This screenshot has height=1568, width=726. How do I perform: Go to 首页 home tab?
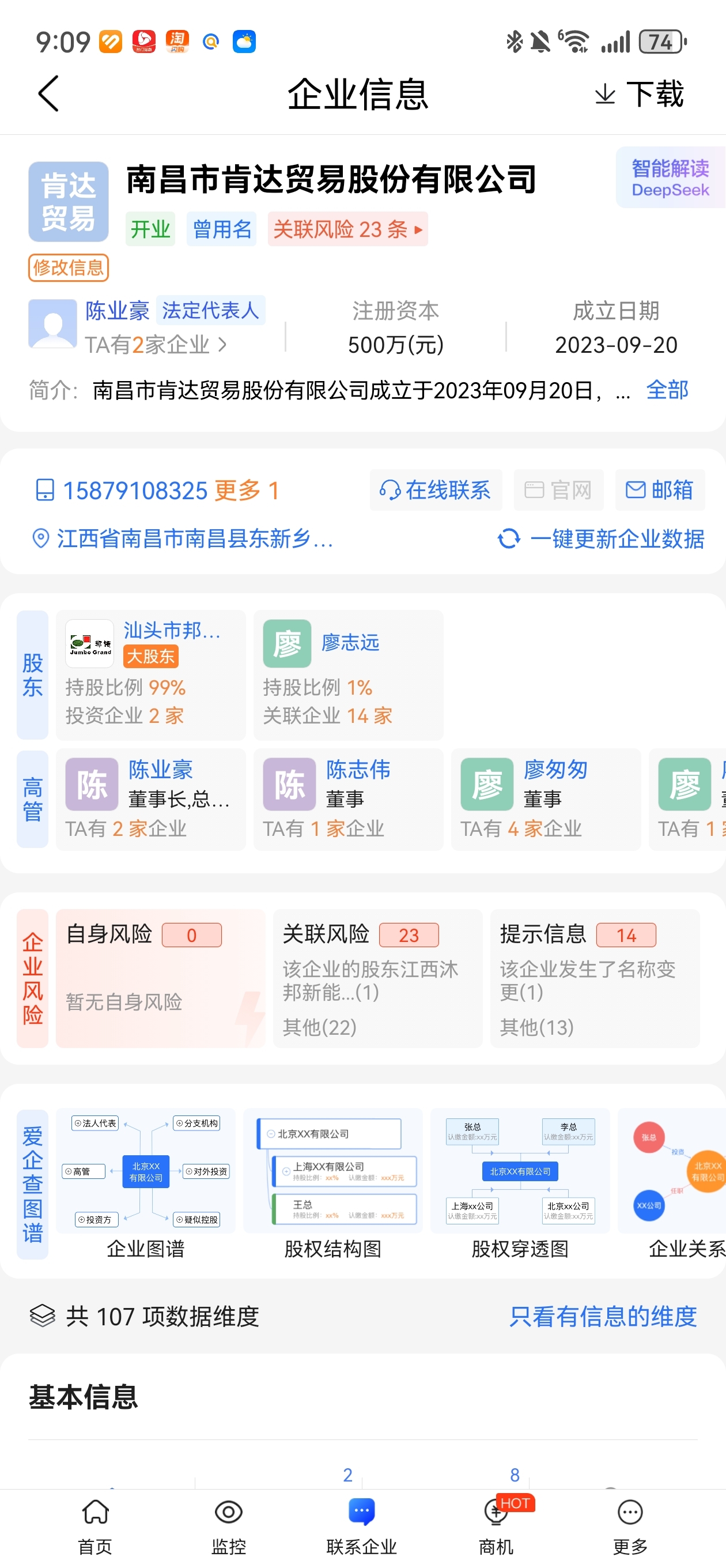tap(96, 1528)
